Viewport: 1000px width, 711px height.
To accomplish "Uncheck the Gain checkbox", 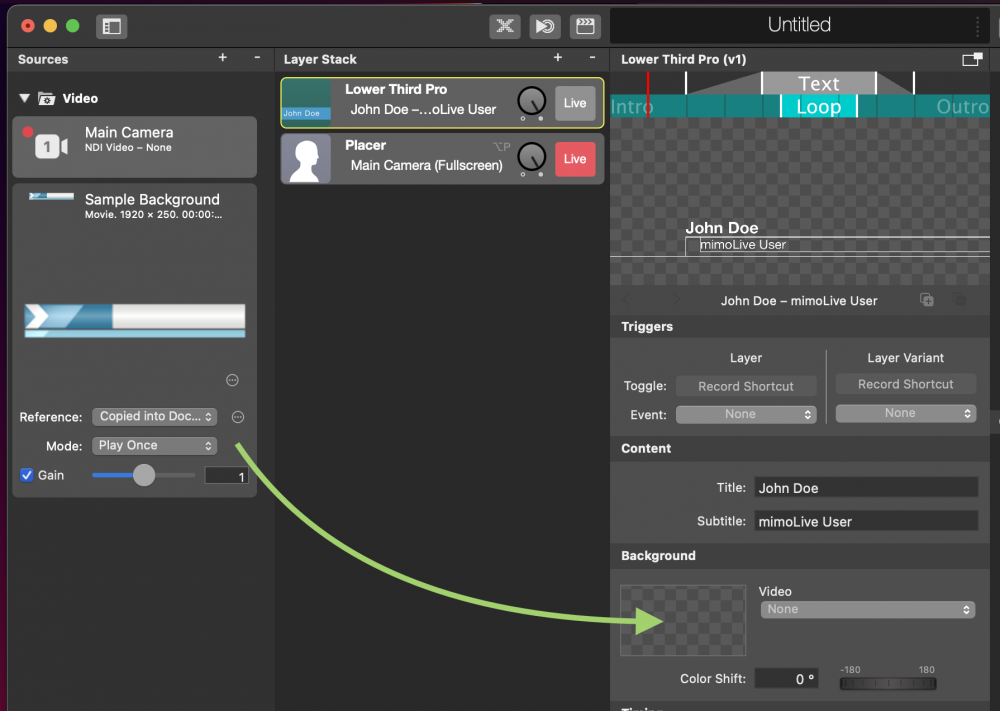I will (27, 475).
